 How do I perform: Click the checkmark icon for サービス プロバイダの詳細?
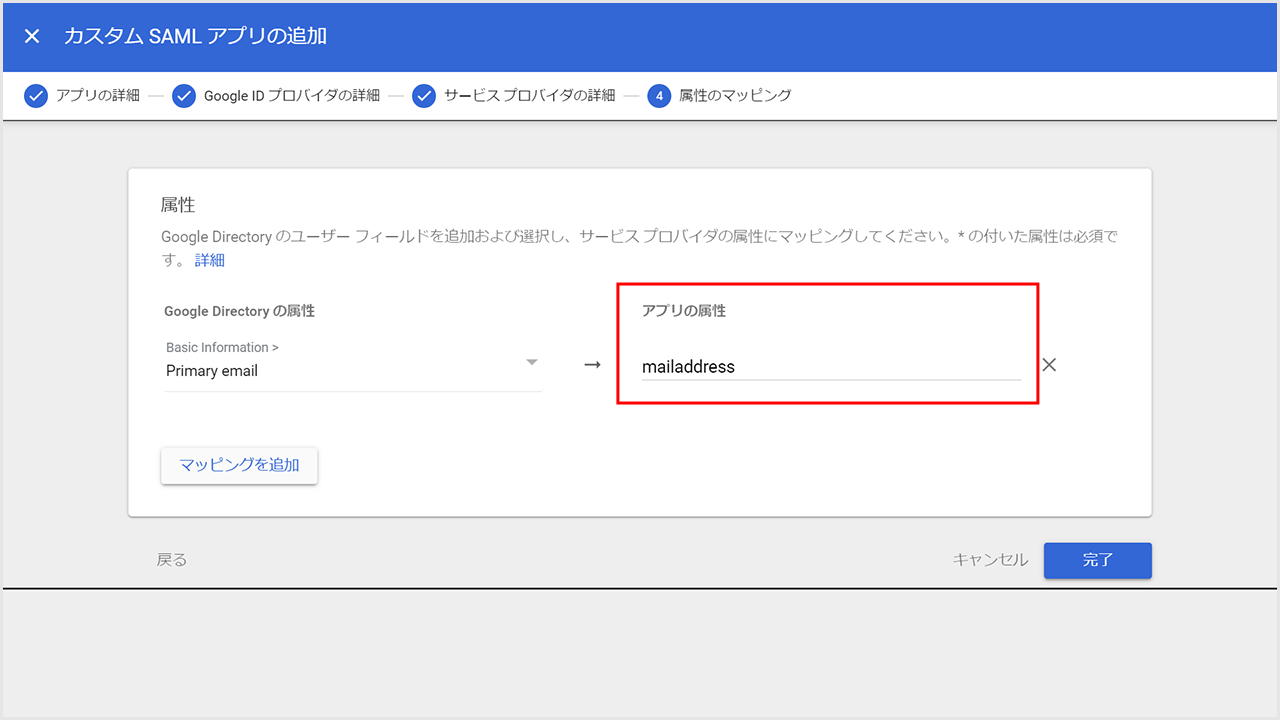pos(424,96)
